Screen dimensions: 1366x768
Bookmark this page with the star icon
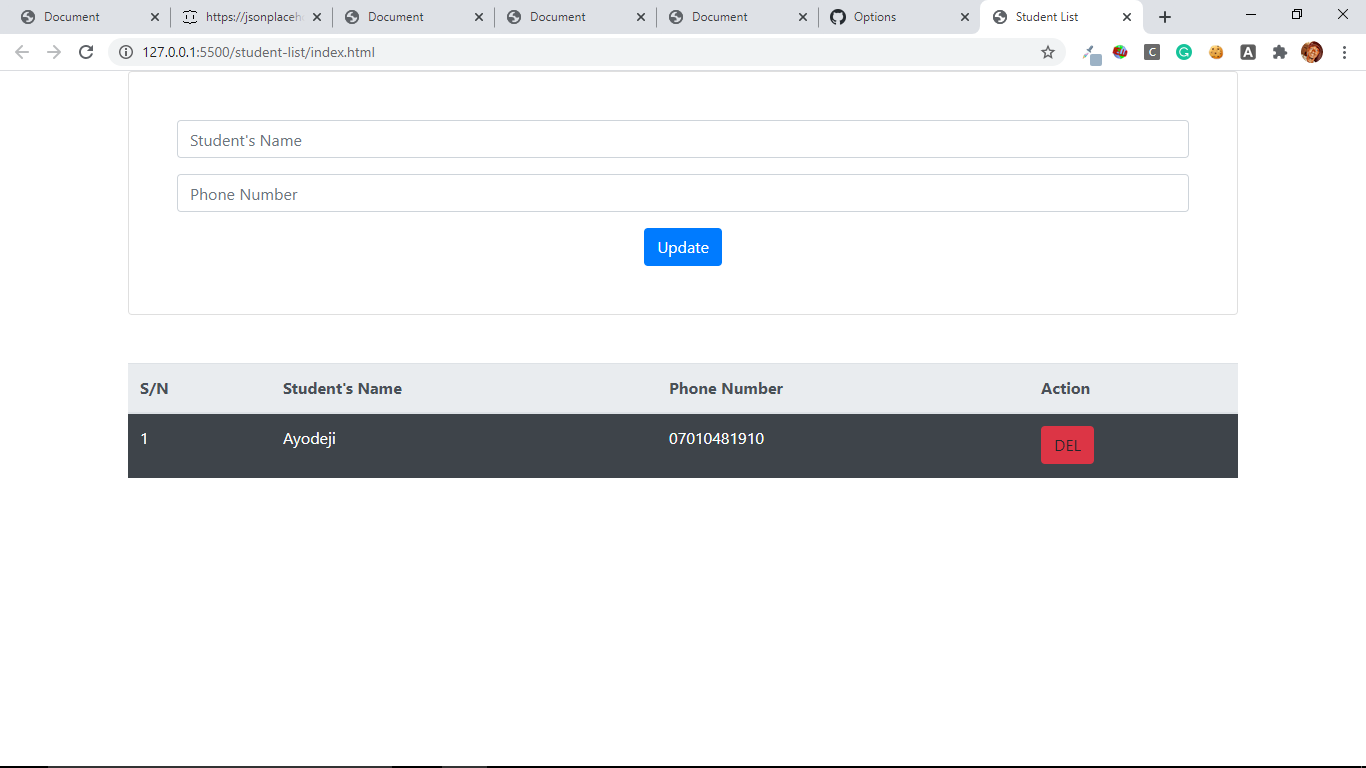point(1048,52)
